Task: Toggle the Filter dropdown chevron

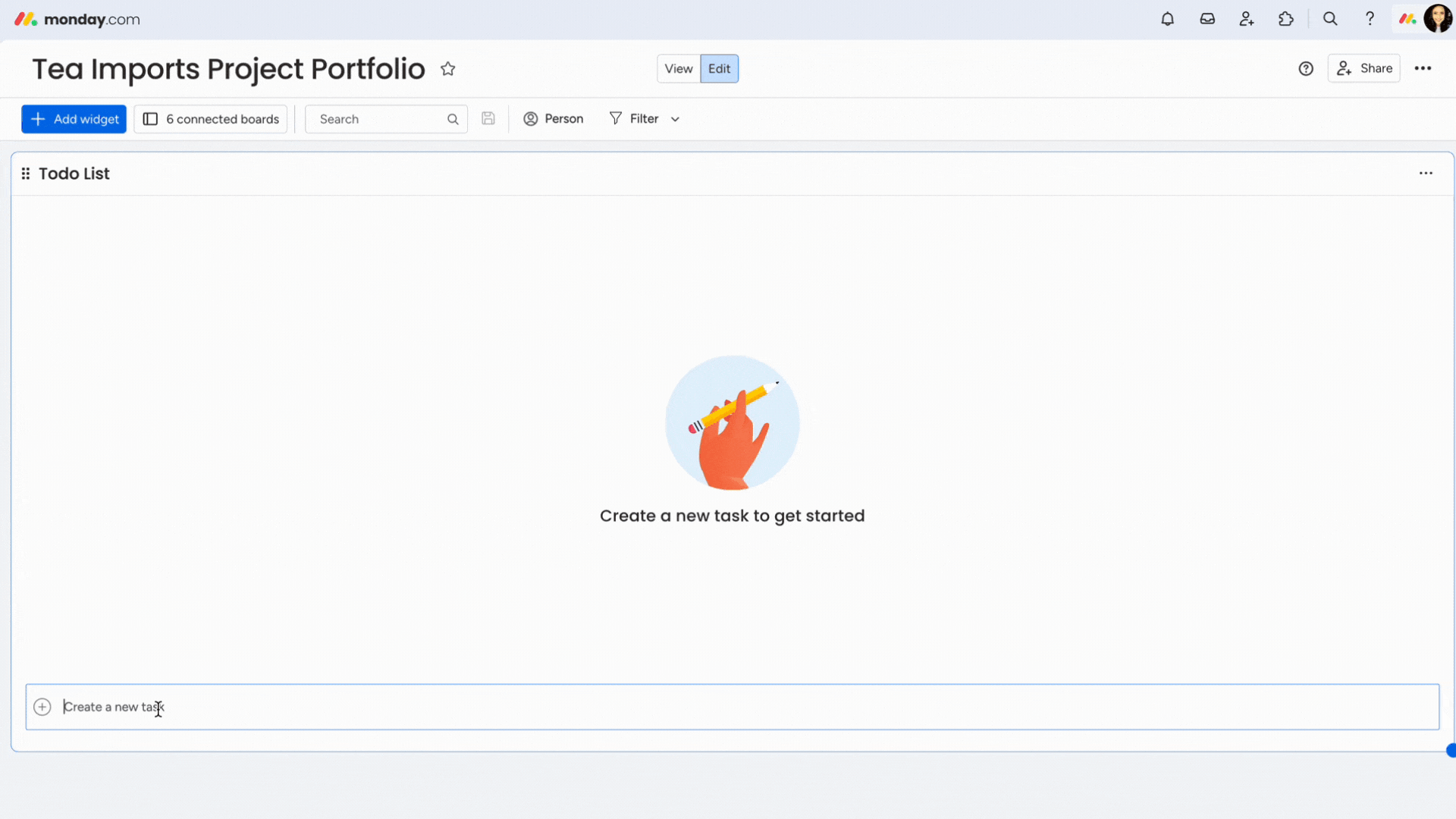Action: [x=674, y=118]
